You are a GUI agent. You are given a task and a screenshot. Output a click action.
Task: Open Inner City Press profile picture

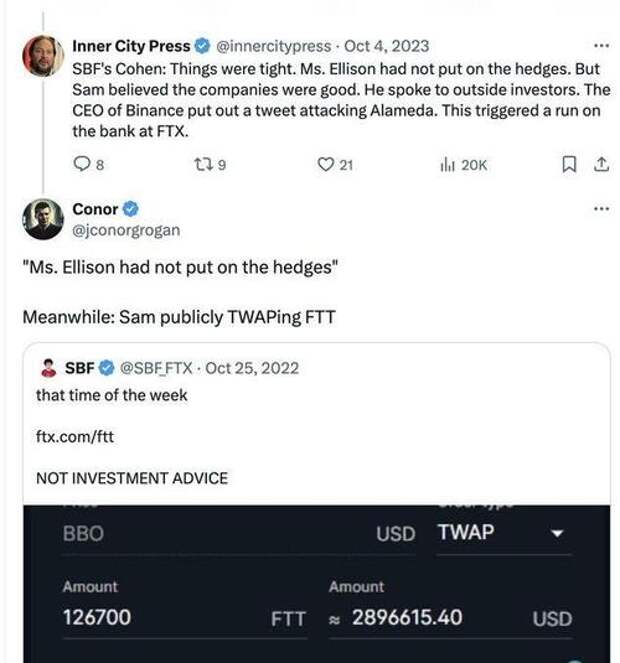pos(43,56)
